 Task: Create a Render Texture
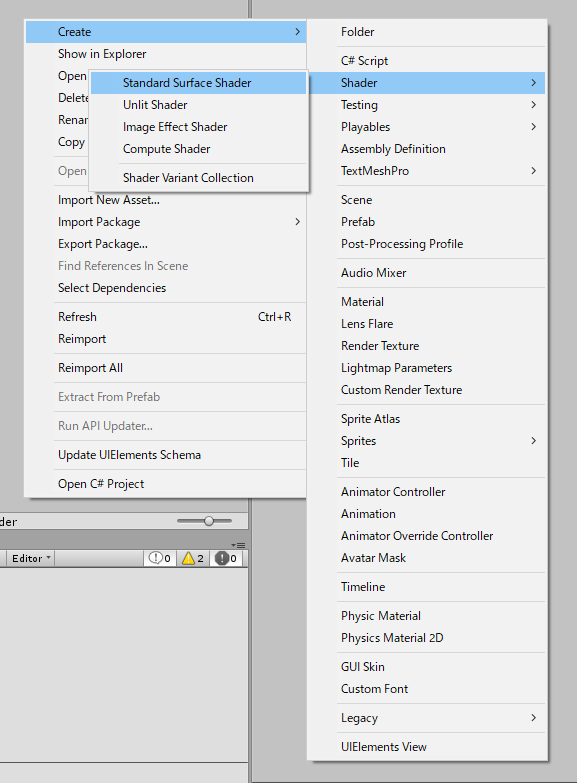tap(427, 346)
